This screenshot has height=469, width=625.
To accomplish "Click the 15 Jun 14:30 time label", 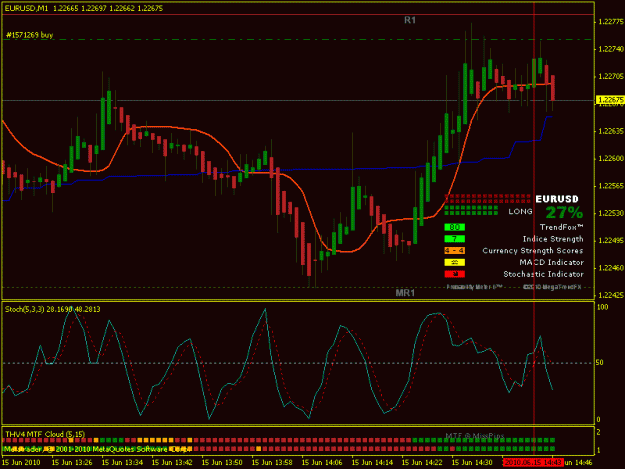I will click(472, 463).
